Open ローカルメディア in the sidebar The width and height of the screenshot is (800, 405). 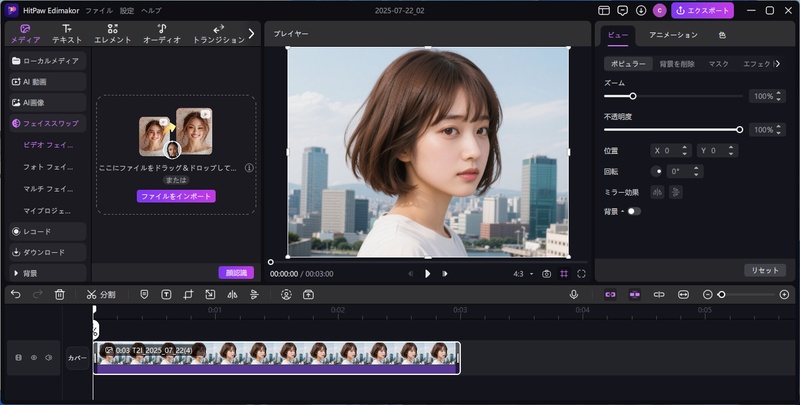pos(47,61)
